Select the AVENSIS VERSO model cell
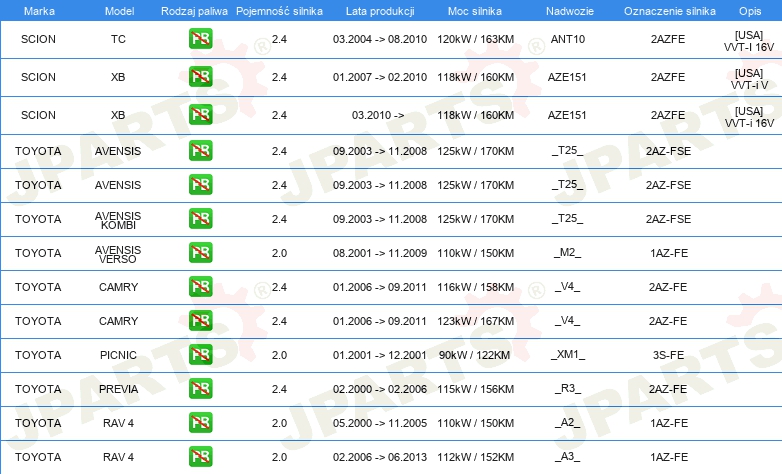 click(118, 254)
